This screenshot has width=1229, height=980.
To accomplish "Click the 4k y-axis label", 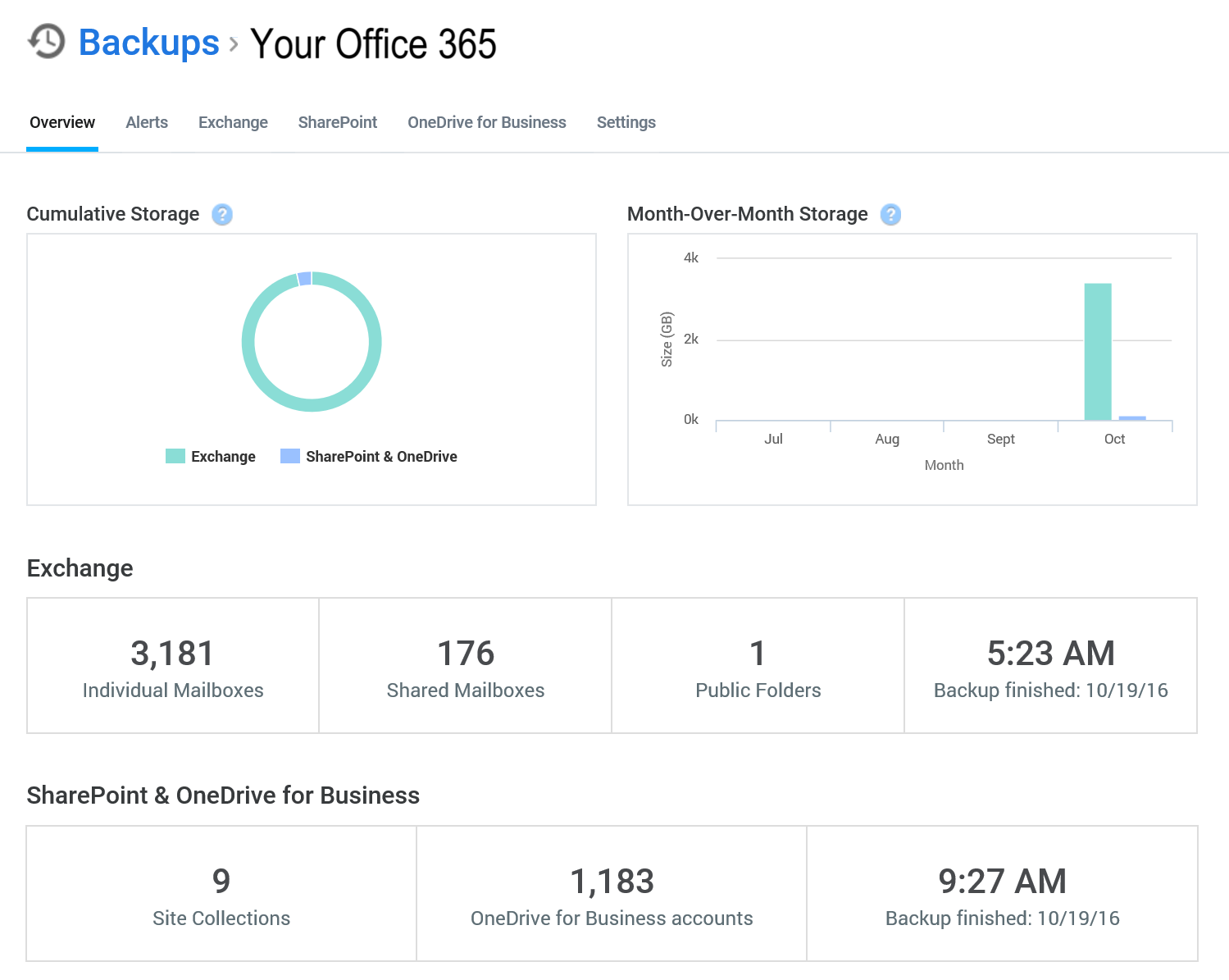I will pos(691,258).
